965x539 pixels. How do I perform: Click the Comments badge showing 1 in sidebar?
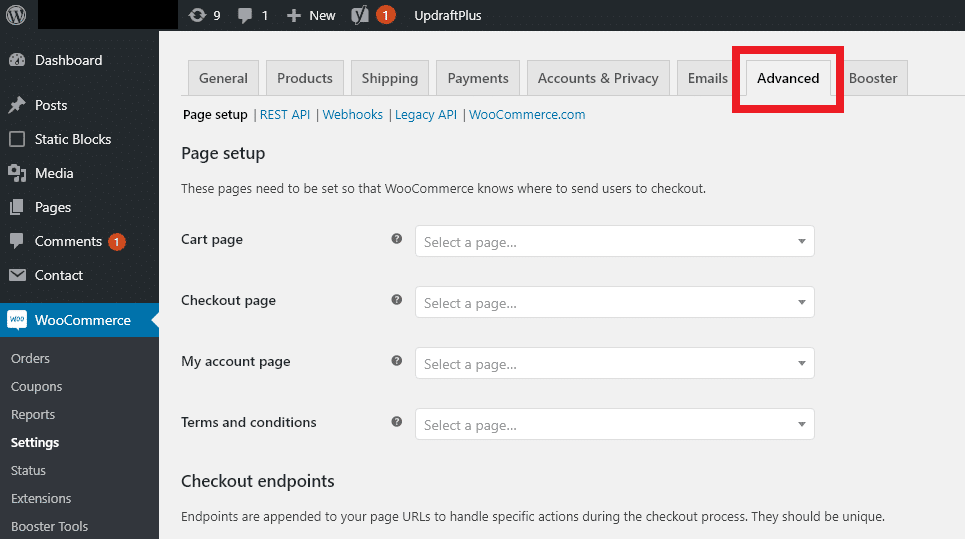[117, 242]
